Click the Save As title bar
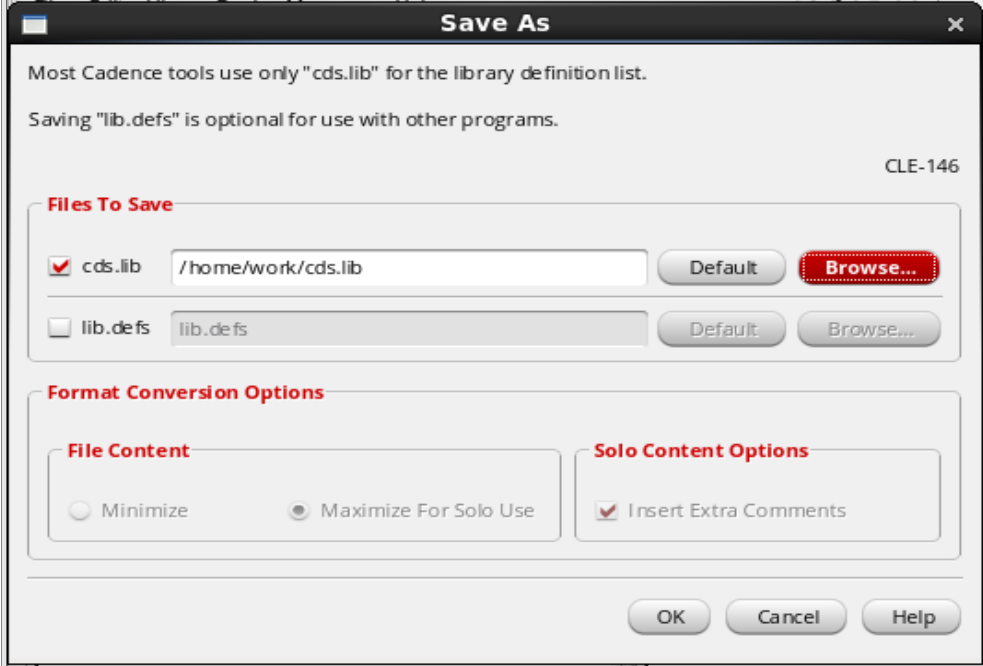This screenshot has width=983, height=666. (x=494, y=23)
